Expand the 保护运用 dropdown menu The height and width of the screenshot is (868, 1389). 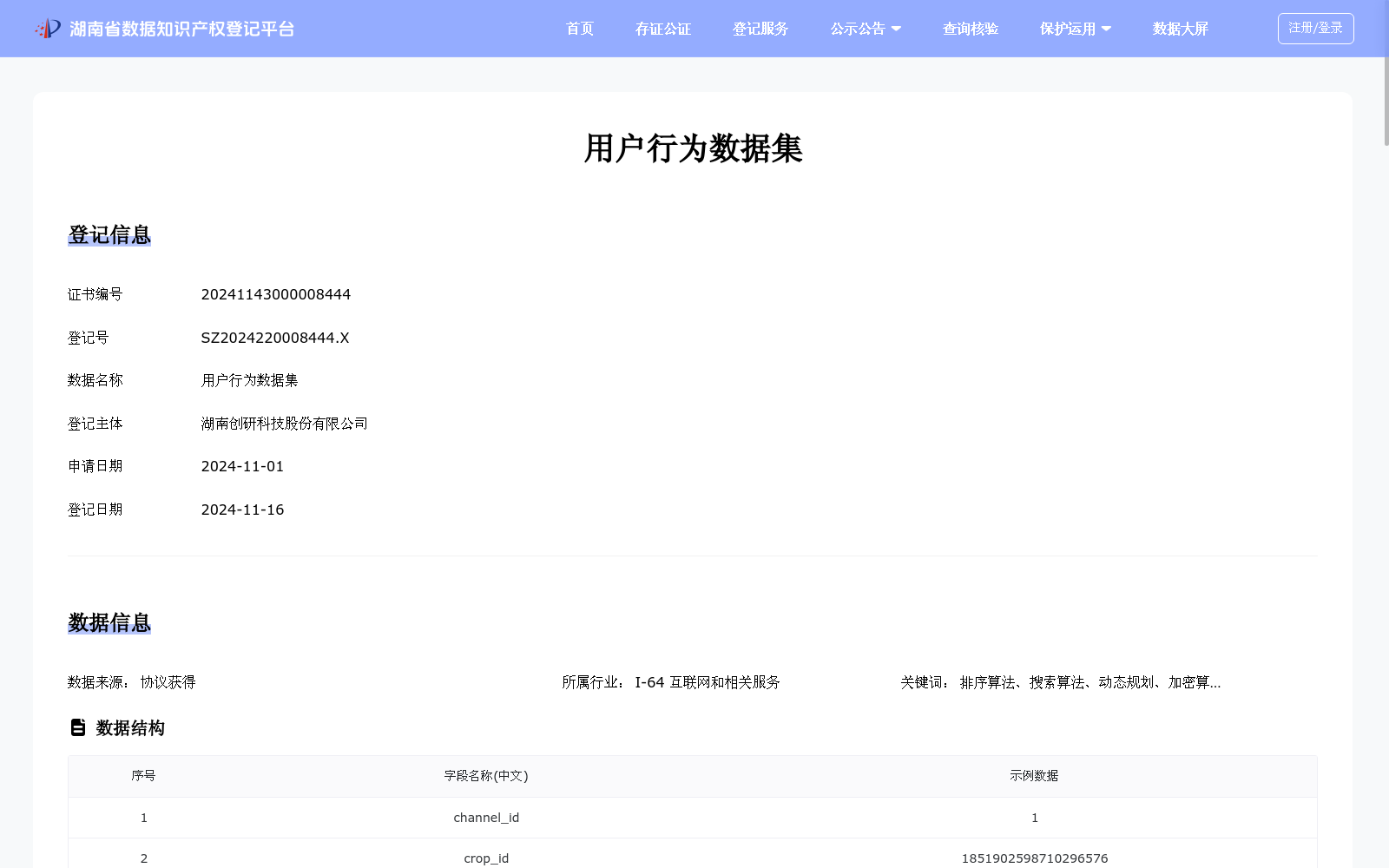pos(1076,29)
